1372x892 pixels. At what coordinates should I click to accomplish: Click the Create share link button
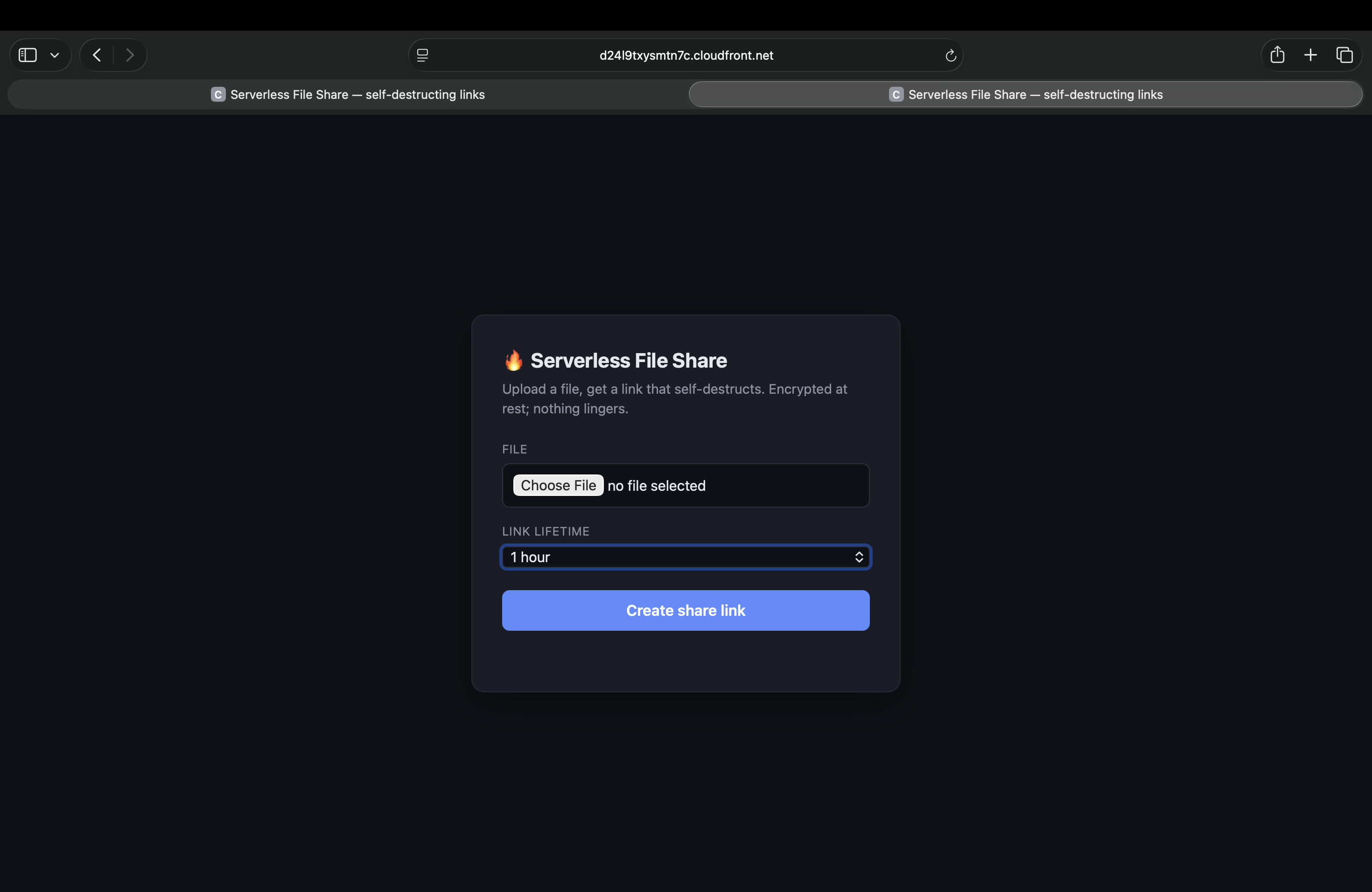(x=686, y=611)
